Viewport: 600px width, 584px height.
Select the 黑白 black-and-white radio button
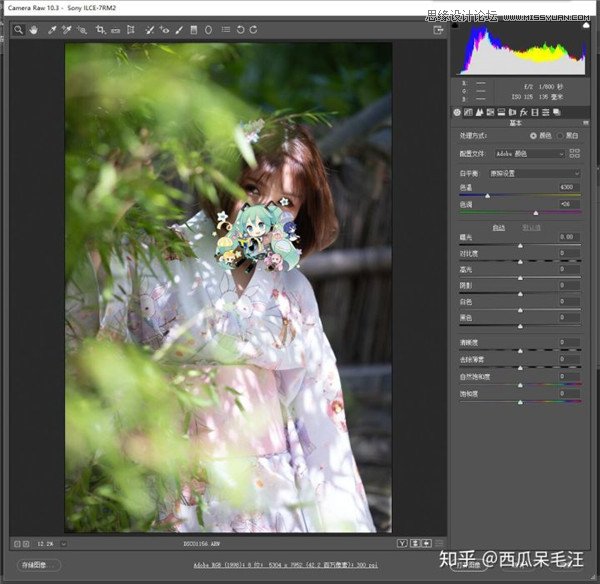(561, 135)
